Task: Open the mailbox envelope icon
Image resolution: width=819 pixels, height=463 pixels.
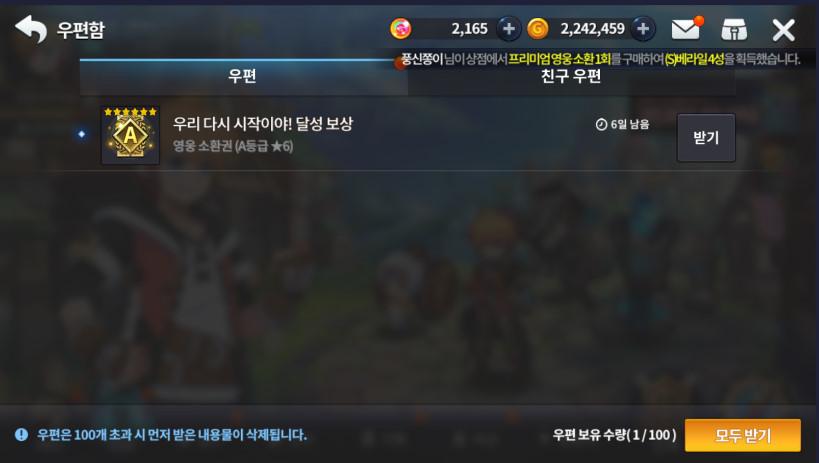Action: (x=687, y=28)
